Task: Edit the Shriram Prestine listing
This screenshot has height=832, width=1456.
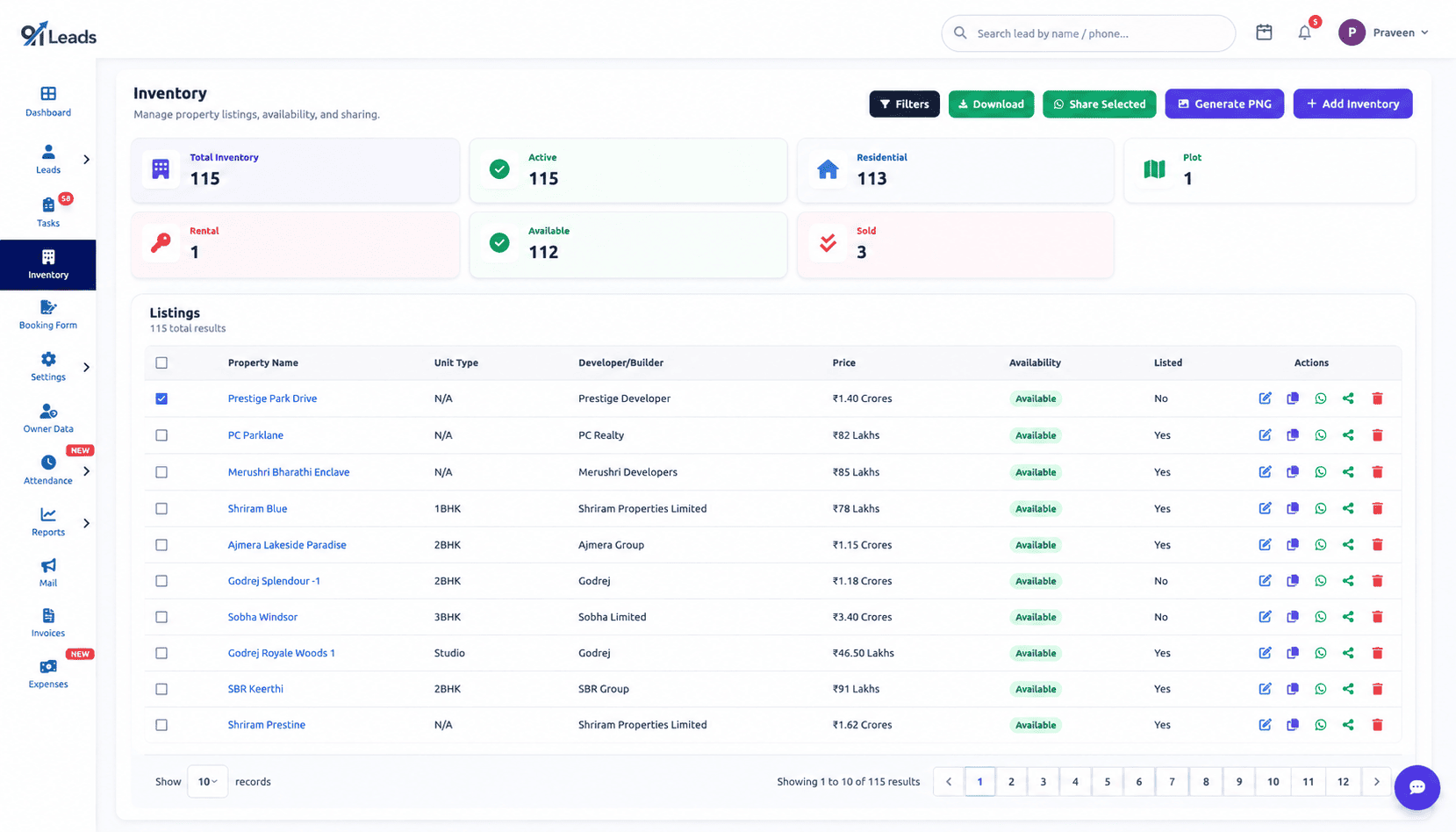Action: point(1265,725)
